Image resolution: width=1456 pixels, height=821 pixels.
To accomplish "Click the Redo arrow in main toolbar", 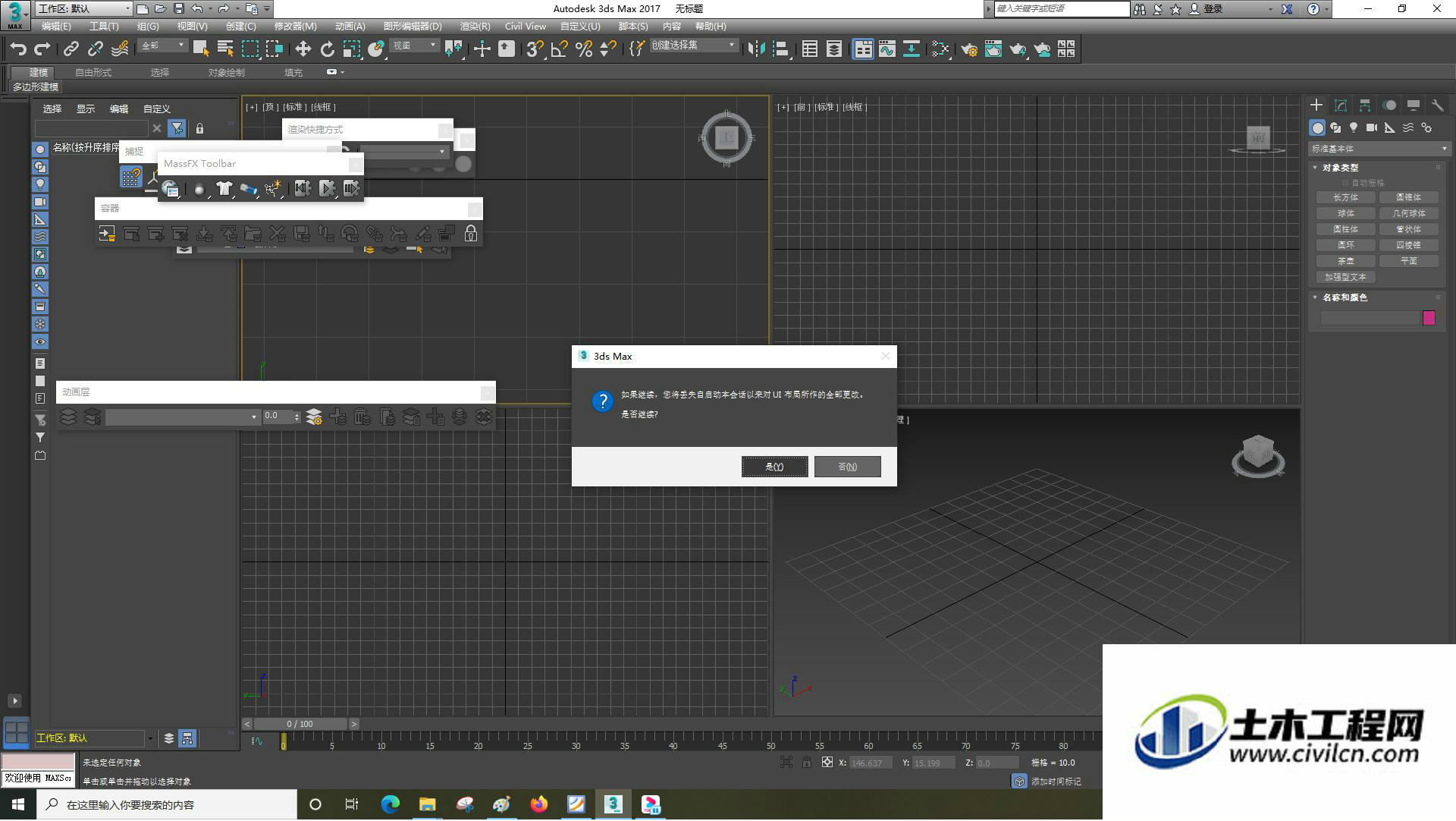I will point(42,49).
